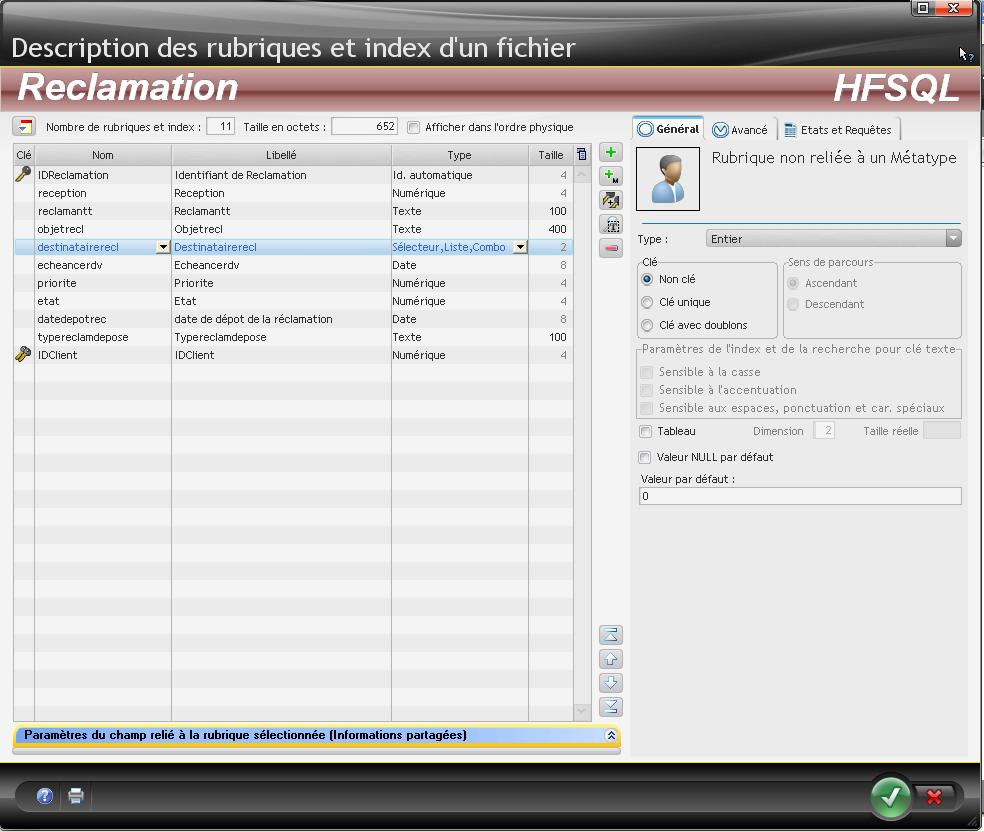Click the key icon of IDReclamation row

23,174
